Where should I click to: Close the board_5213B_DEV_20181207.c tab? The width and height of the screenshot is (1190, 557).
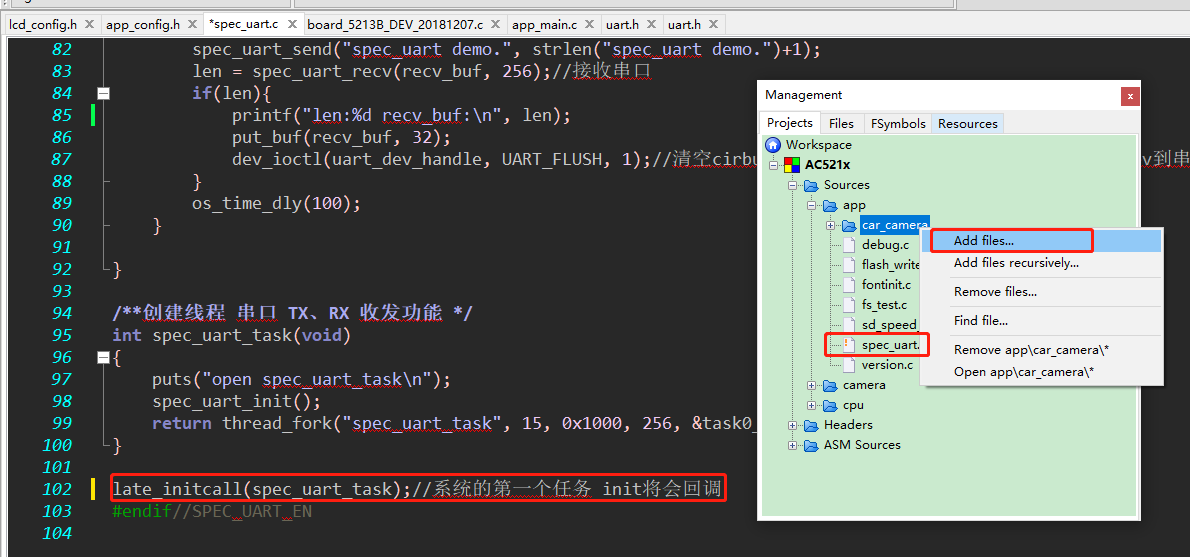pyautogui.click(x=496, y=24)
